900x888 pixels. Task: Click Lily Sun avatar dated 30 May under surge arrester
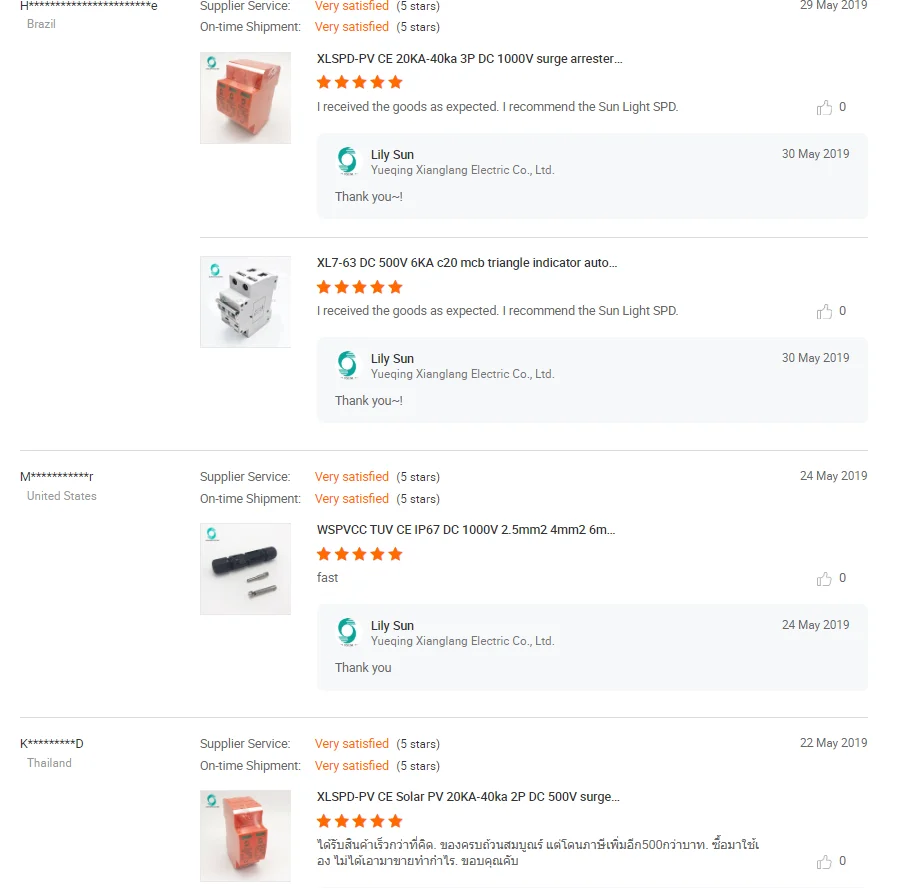click(x=347, y=161)
